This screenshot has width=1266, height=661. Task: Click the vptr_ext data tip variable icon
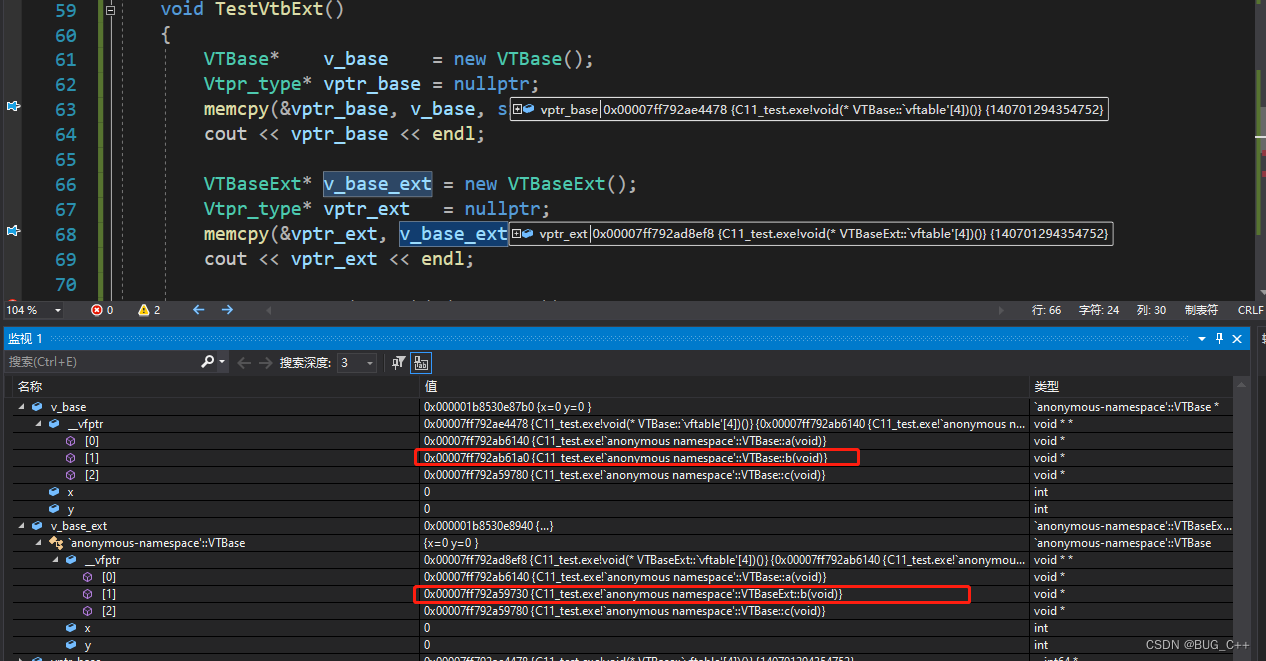[x=529, y=233]
